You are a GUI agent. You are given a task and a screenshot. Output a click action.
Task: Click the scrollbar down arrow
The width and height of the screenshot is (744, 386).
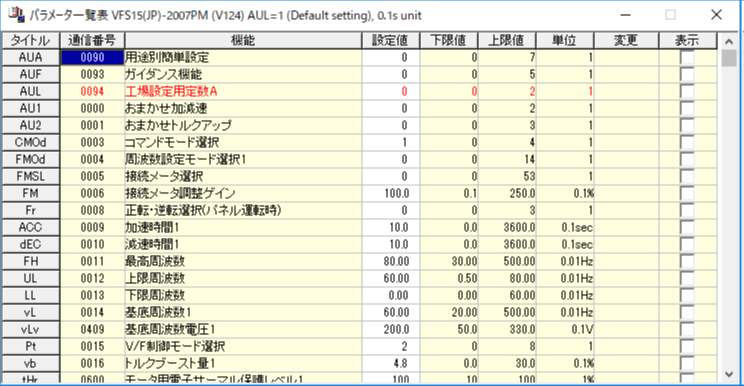pos(729,374)
